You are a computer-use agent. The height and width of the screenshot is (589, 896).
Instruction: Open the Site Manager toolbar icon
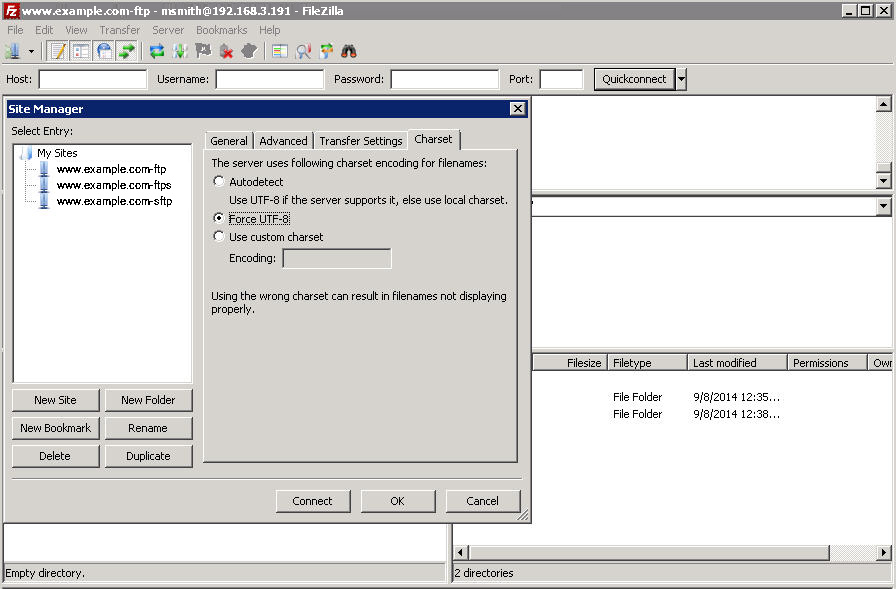click(13, 51)
